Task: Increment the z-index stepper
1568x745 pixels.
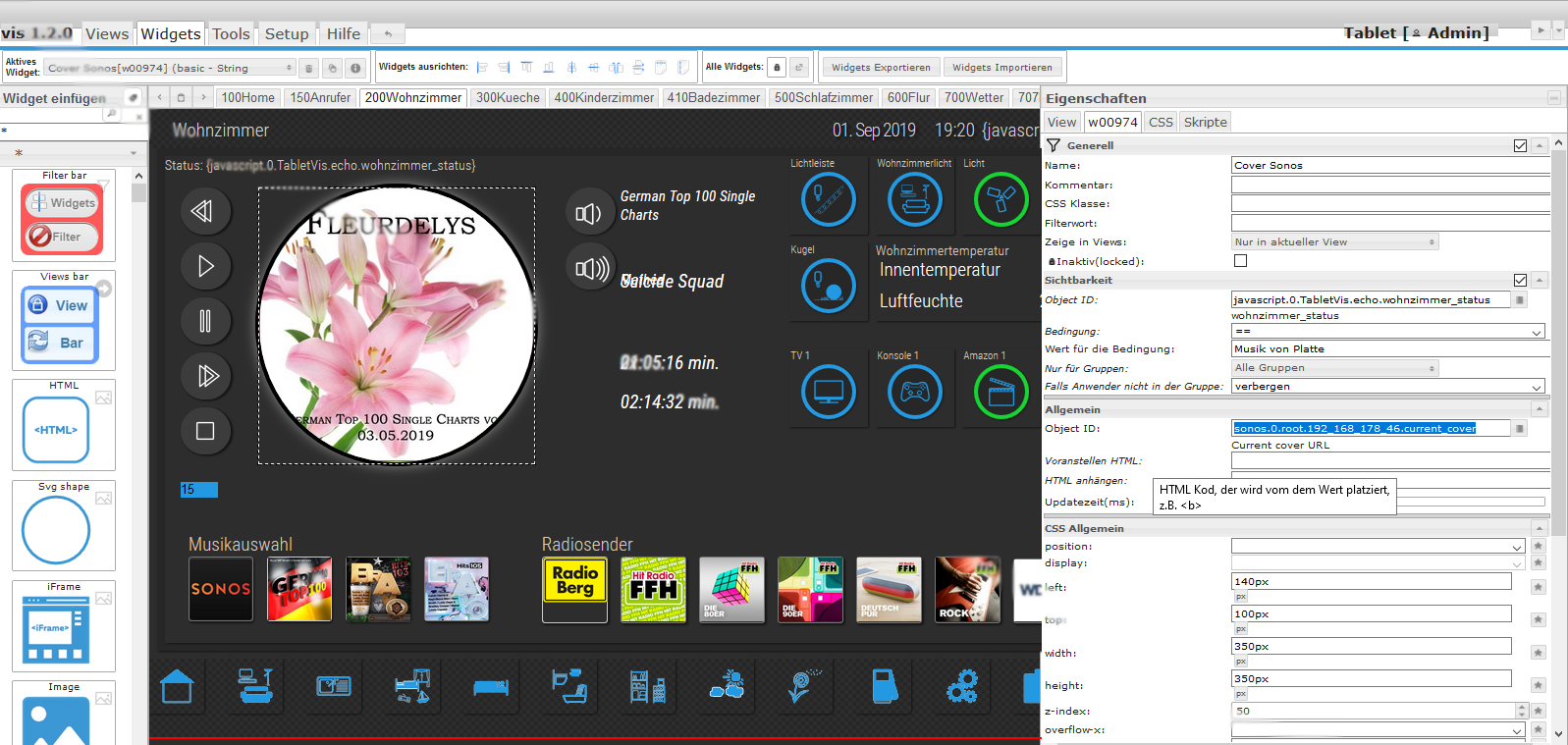Action: pos(1522,707)
